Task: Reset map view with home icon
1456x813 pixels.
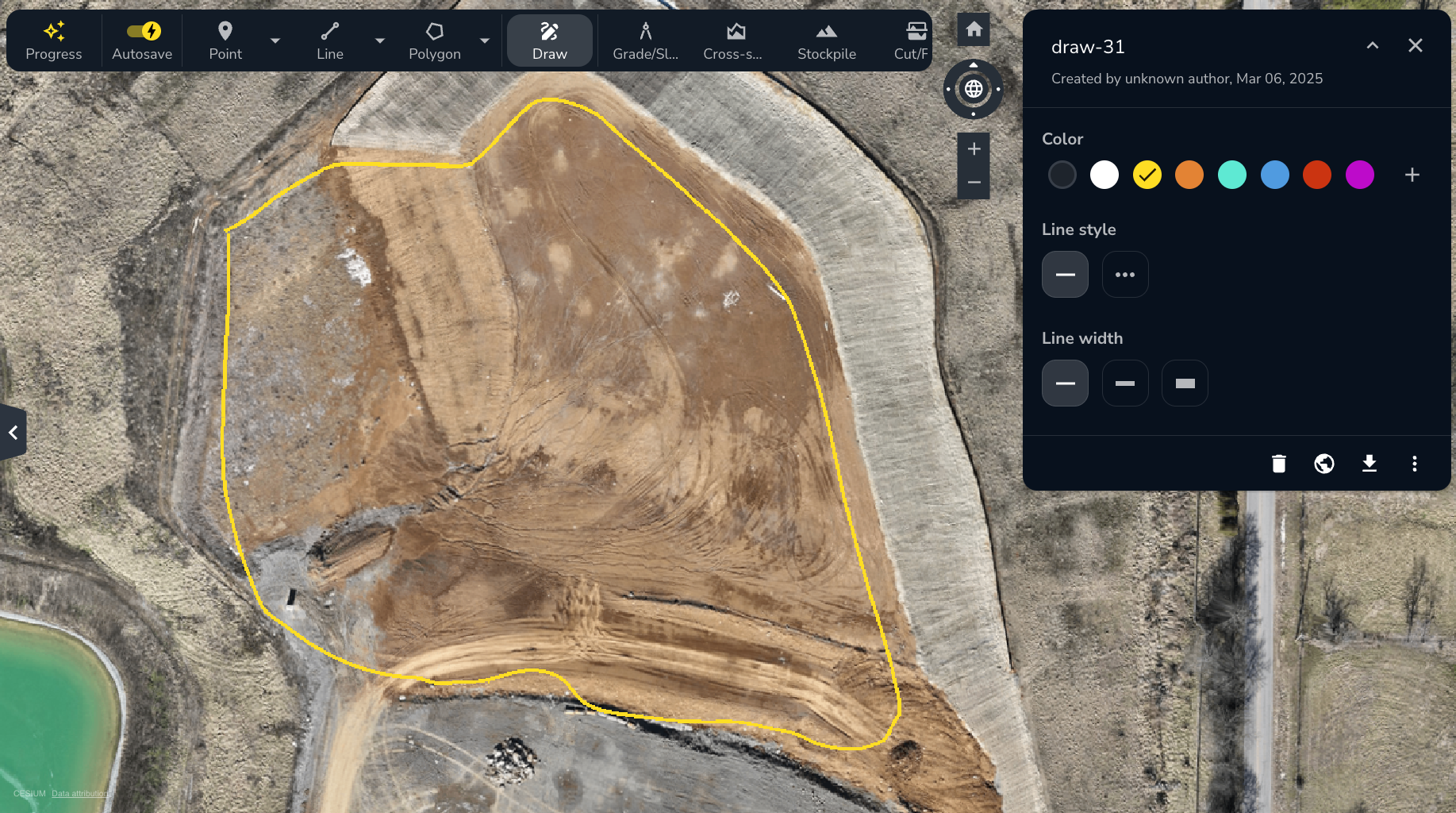Action: (x=974, y=30)
